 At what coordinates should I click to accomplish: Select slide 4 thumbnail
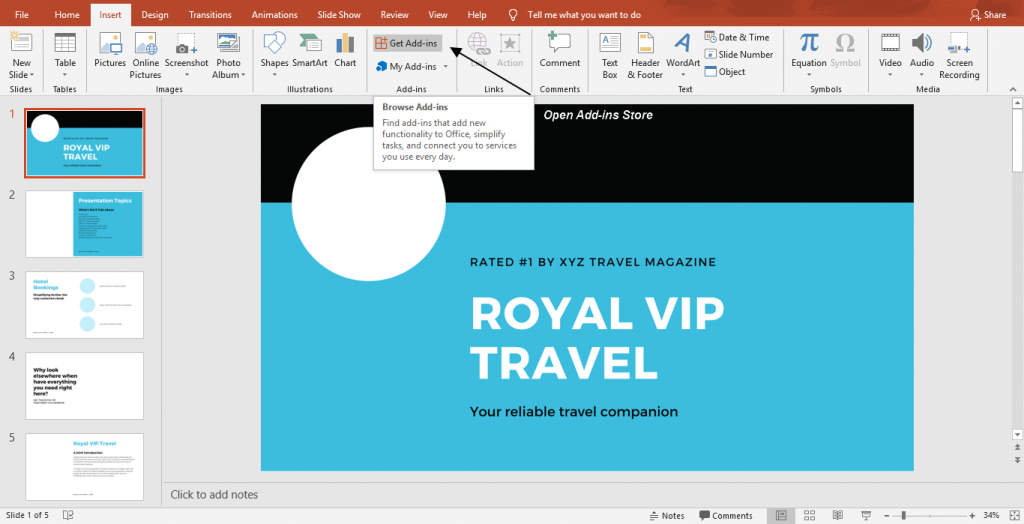coord(84,386)
